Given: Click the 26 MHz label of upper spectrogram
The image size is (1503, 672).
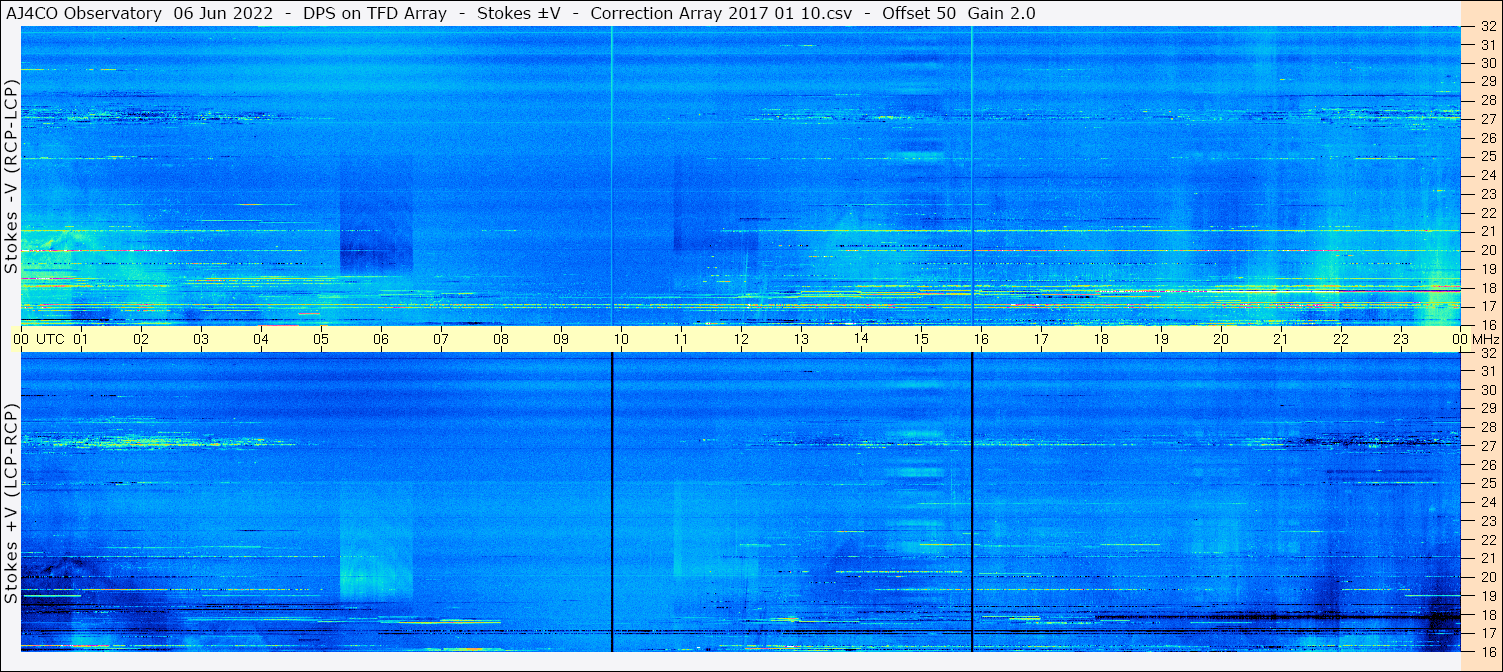Looking at the screenshot, I should point(1487,137).
